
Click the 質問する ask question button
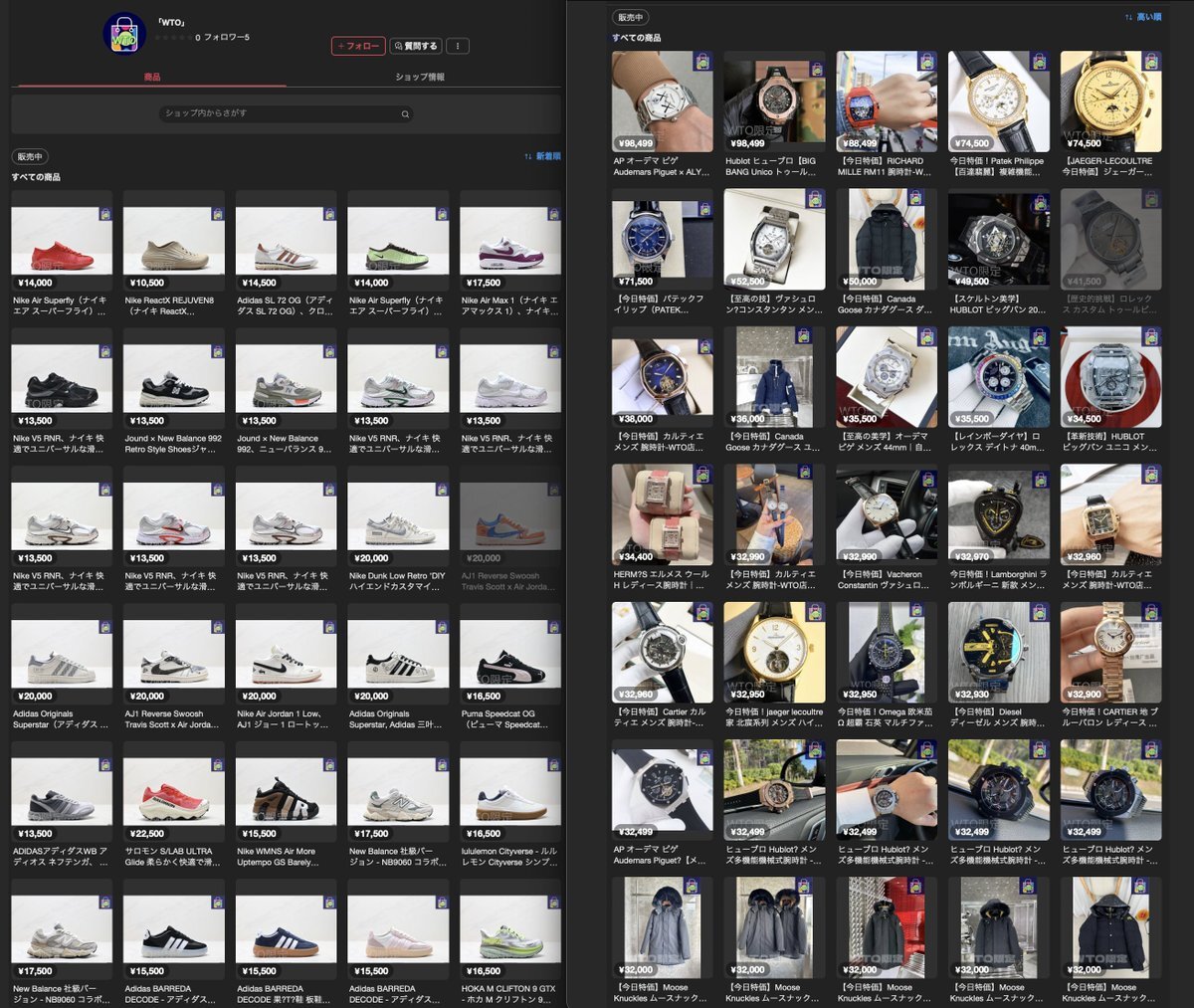[x=415, y=46]
